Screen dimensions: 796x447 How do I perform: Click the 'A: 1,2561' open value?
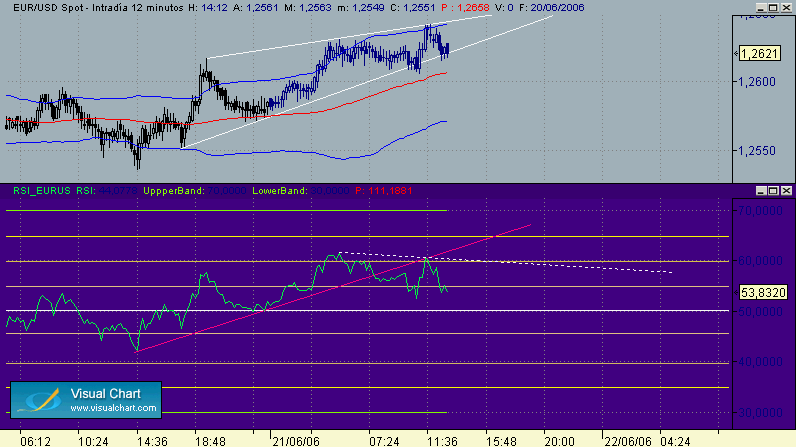click(x=256, y=8)
